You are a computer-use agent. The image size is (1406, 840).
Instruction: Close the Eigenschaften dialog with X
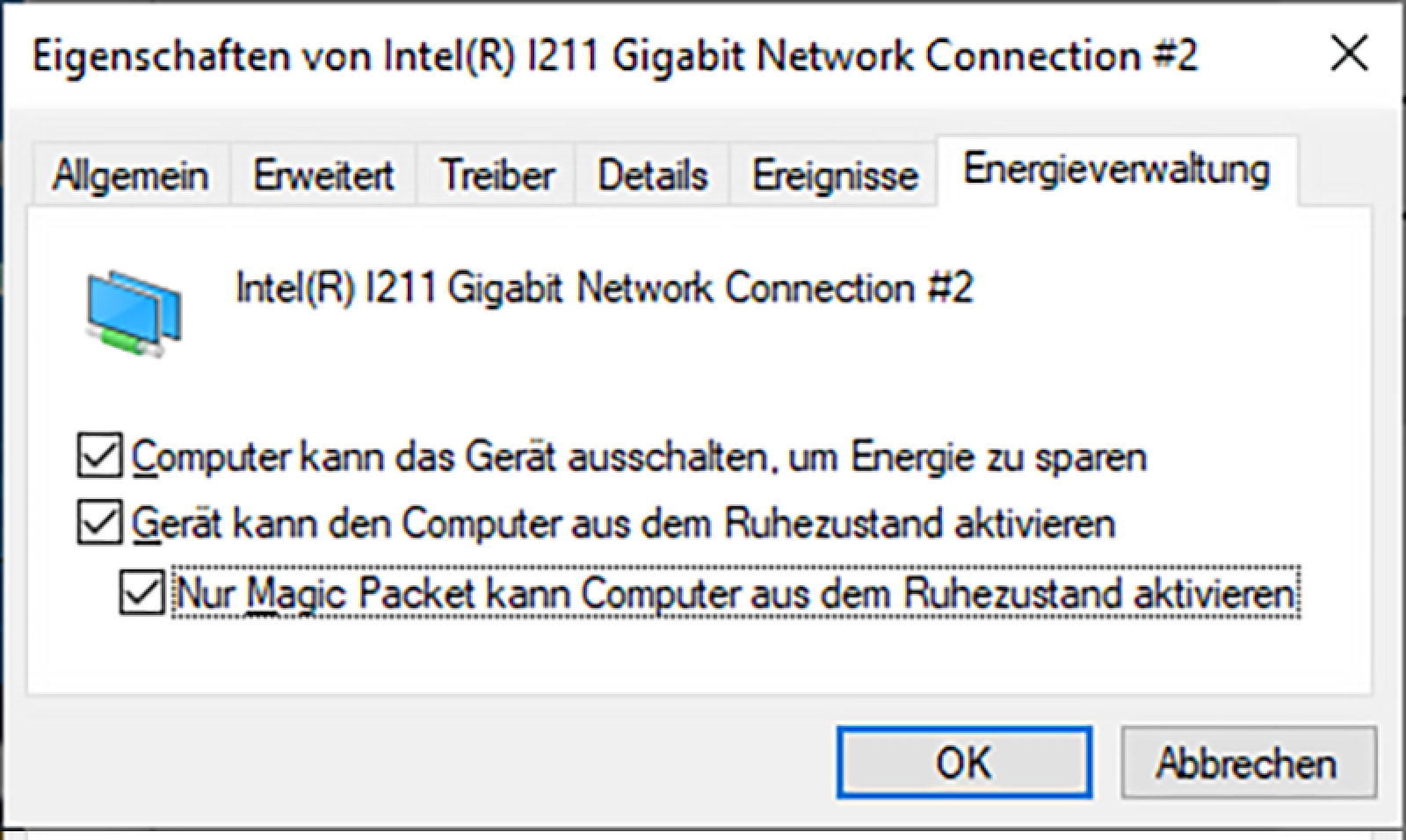pyautogui.click(x=1348, y=54)
